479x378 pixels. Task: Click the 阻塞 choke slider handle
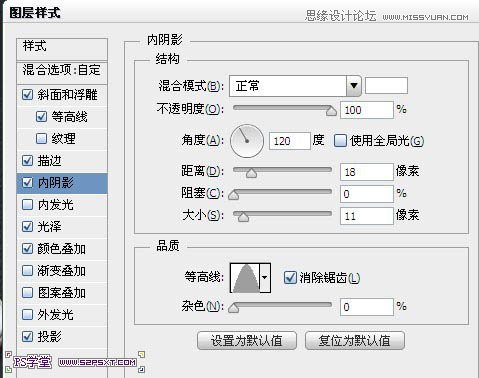coord(234,195)
